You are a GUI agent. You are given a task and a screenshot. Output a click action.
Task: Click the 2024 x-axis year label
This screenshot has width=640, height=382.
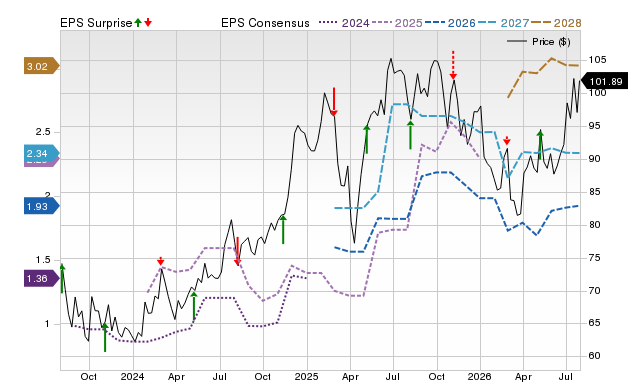pos(132,376)
